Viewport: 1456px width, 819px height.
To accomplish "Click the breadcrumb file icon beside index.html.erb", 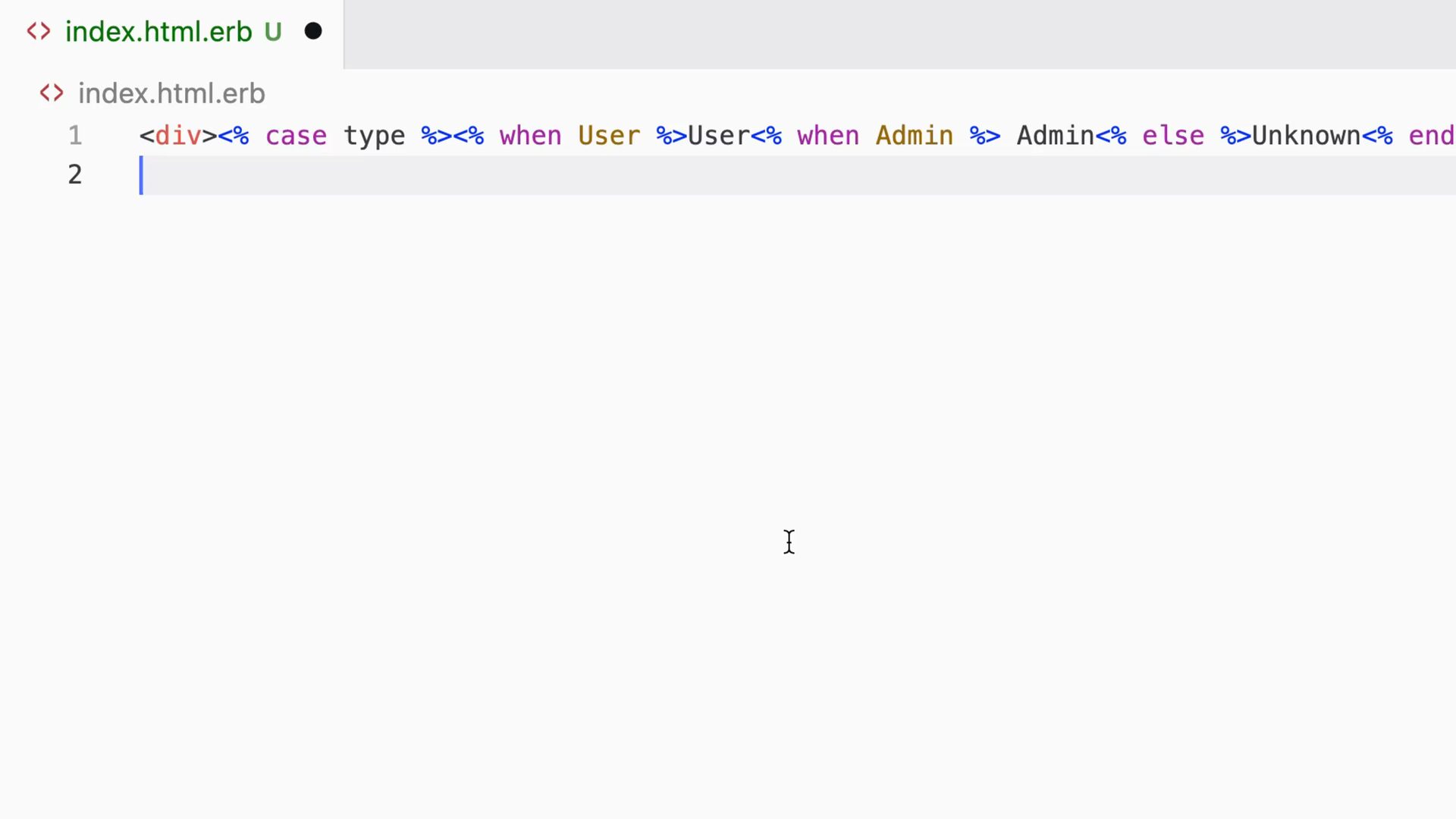I will click(x=52, y=93).
